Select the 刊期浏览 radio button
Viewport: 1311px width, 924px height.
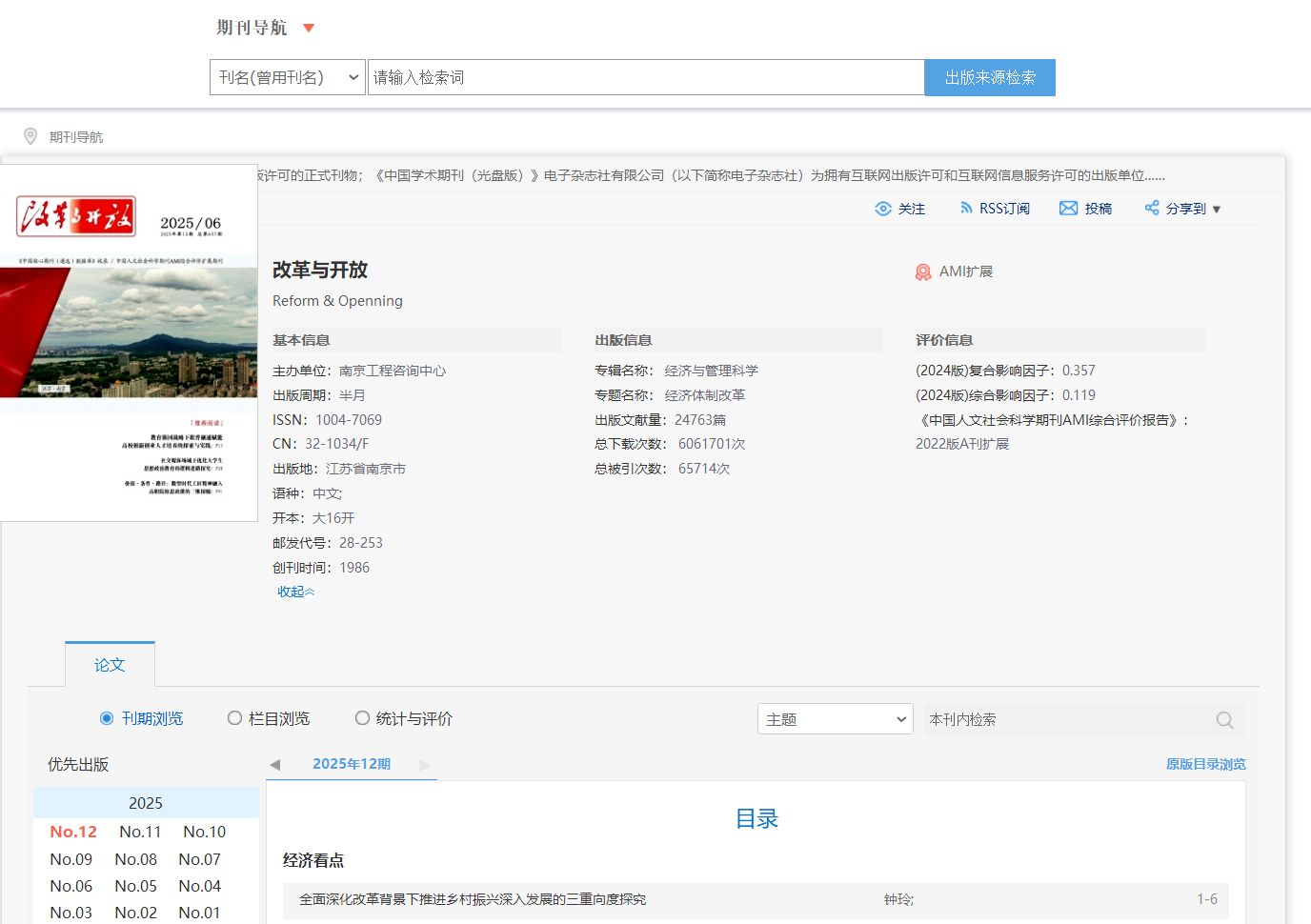click(107, 718)
